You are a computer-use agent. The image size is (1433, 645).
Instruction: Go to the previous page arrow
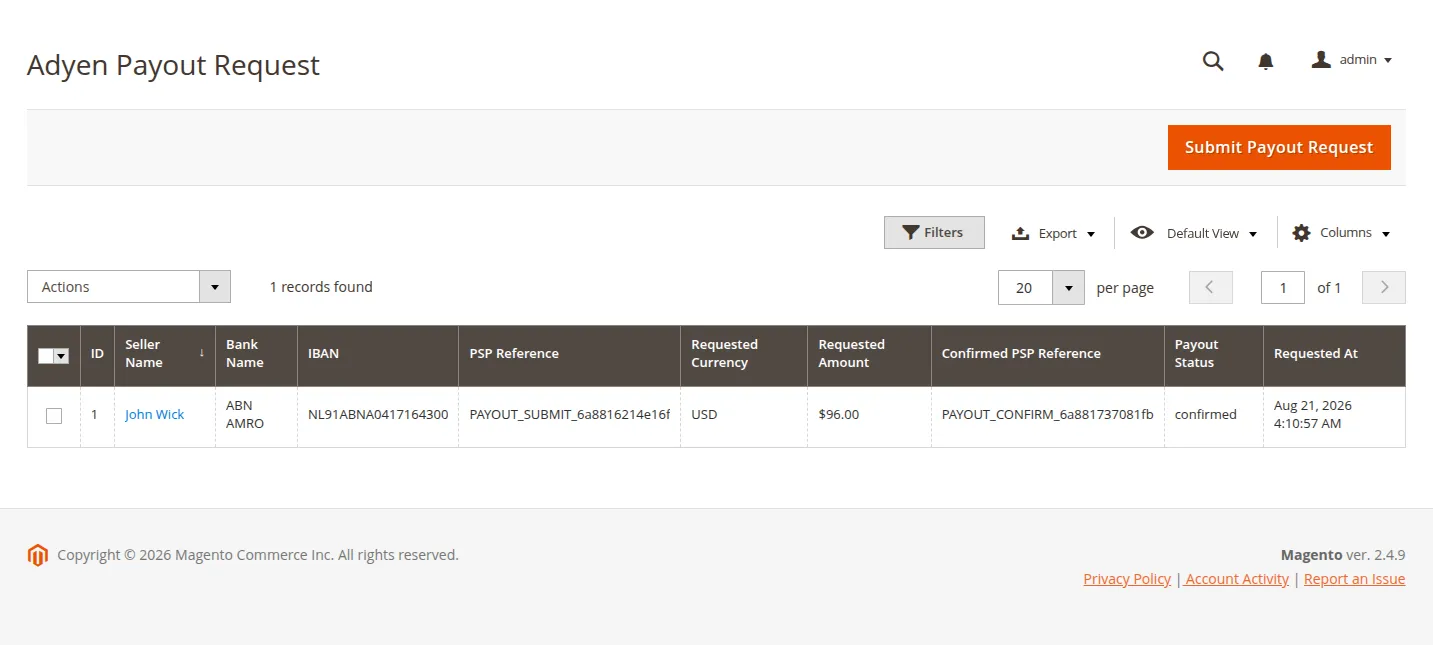coord(1210,287)
